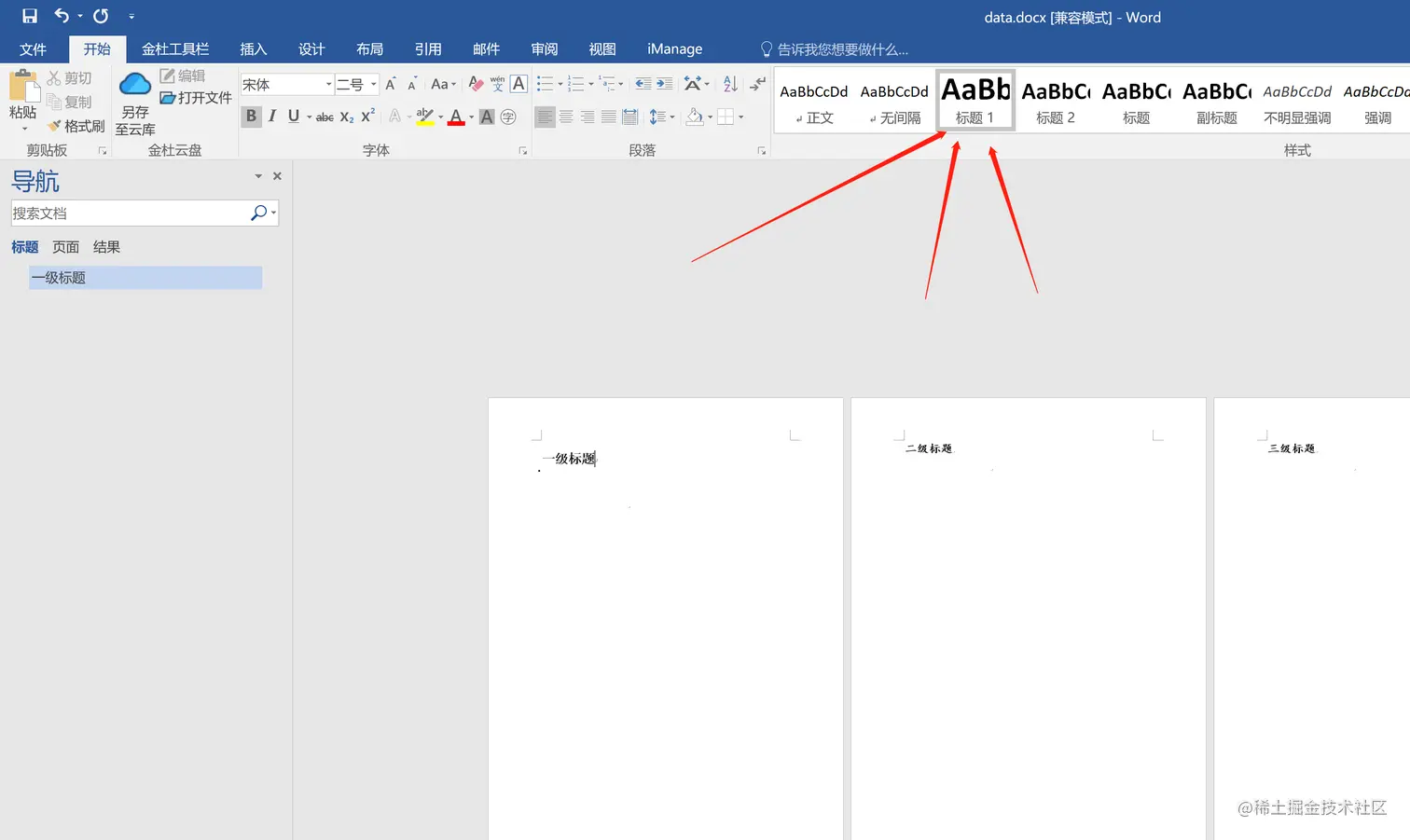Toggle bold formatting
1410x840 pixels.
[251, 117]
